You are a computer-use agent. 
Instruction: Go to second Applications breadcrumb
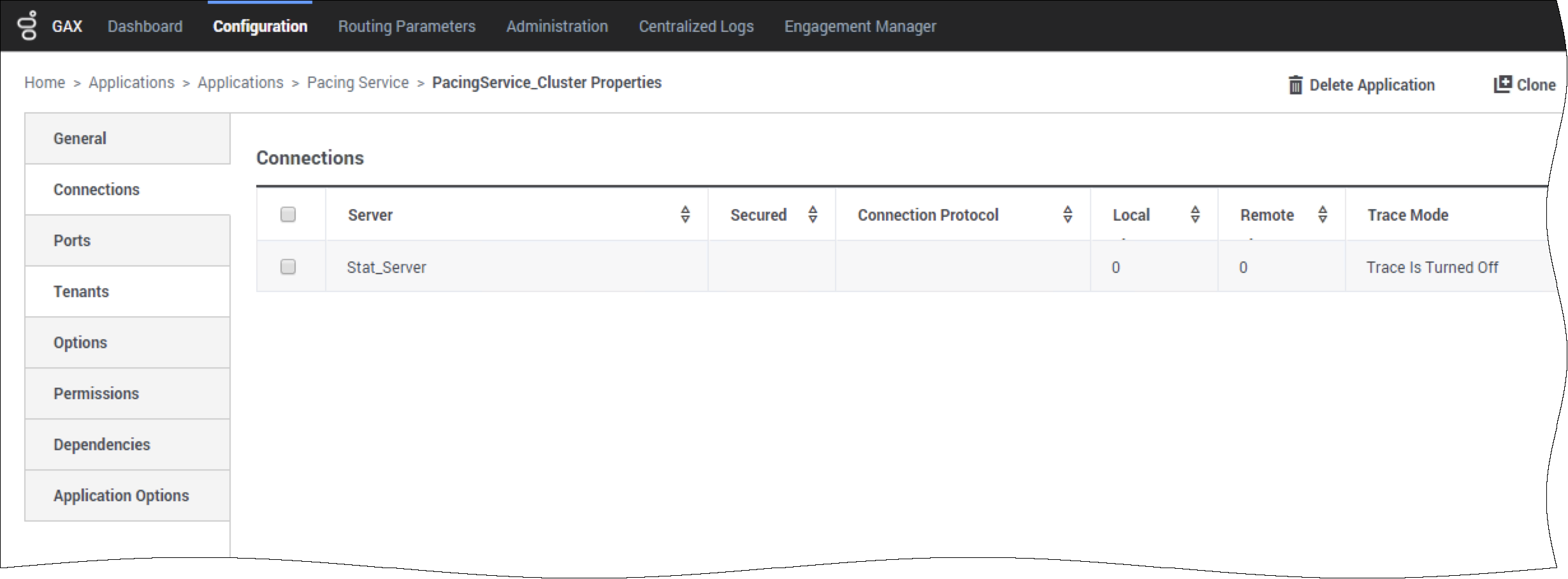point(240,82)
